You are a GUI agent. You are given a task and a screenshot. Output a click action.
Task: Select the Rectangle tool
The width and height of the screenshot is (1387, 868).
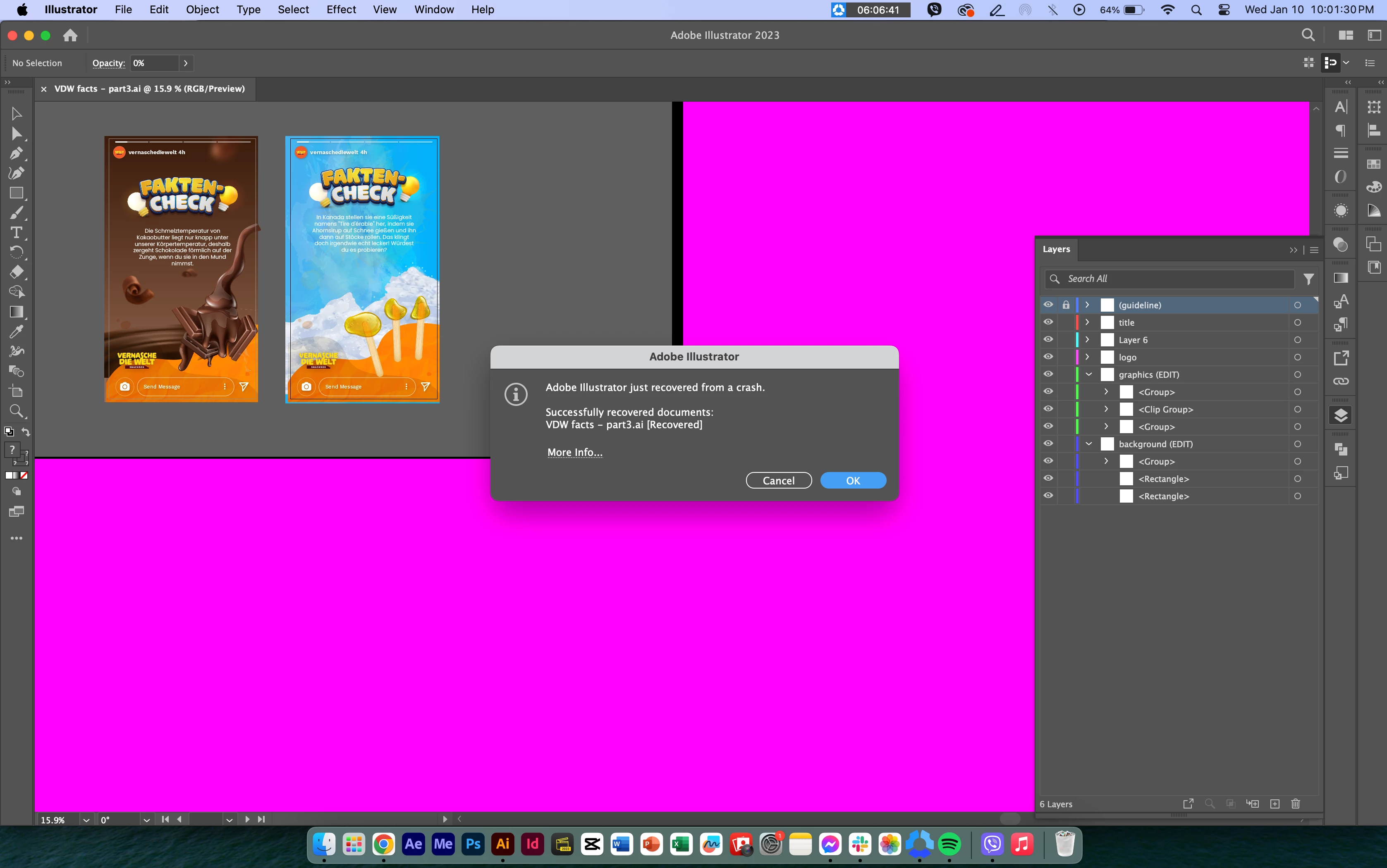click(x=16, y=193)
